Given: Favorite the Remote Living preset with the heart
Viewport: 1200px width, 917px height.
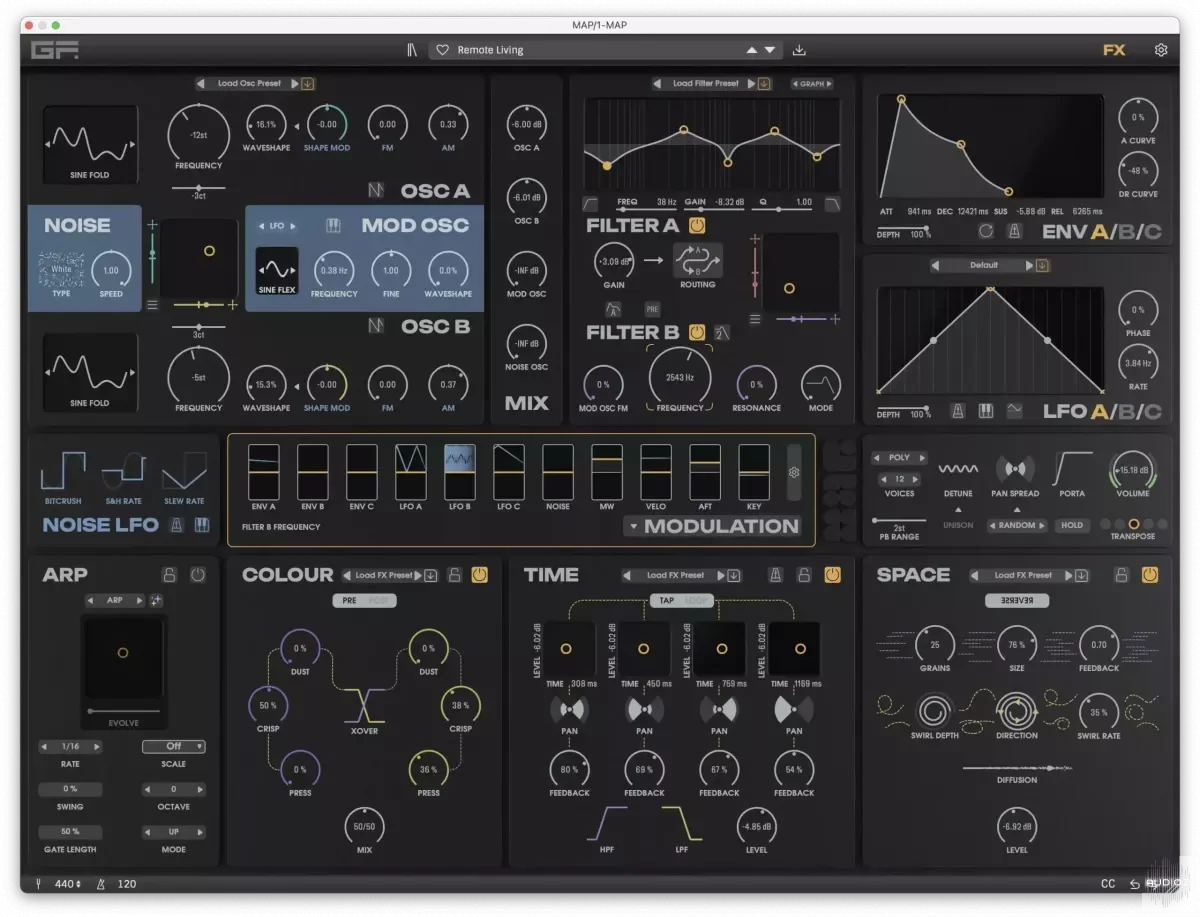Looking at the screenshot, I should pyautogui.click(x=443, y=50).
